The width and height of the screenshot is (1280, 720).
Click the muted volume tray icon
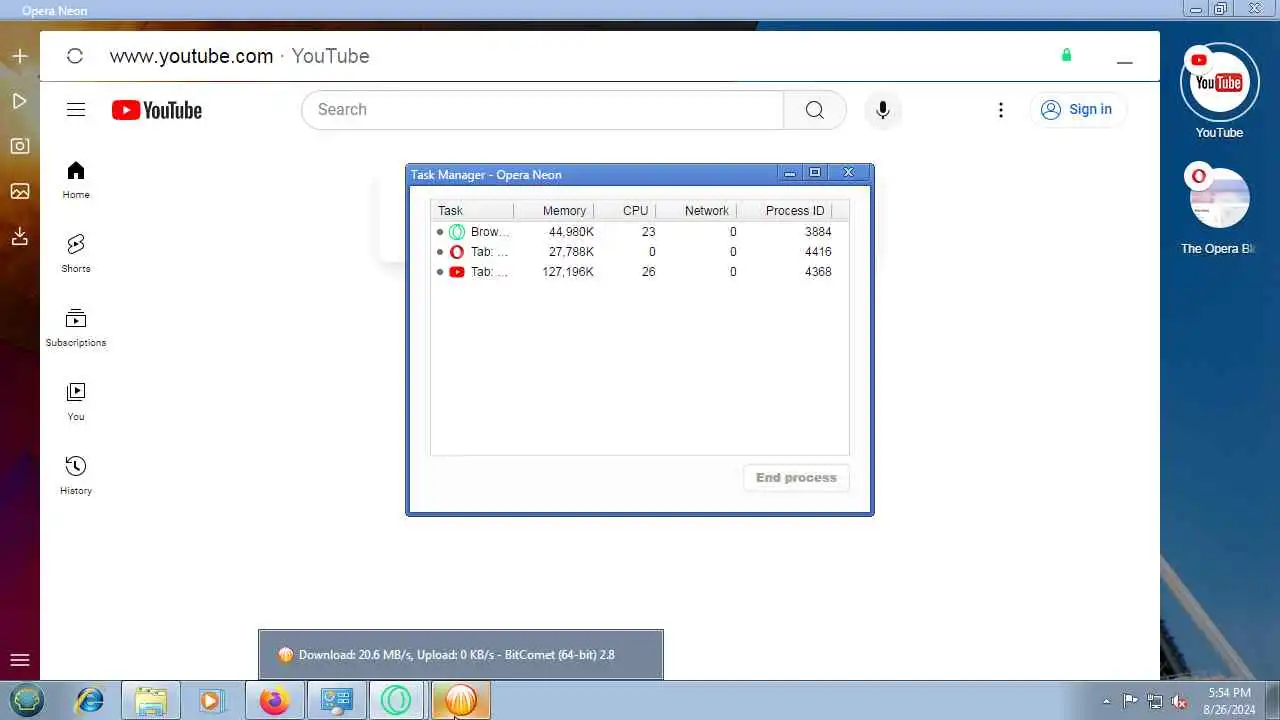click(x=1180, y=701)
